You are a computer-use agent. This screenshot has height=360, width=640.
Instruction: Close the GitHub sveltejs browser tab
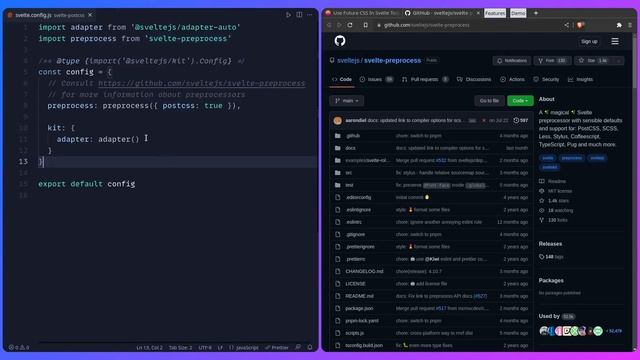(x=478, y=13)
